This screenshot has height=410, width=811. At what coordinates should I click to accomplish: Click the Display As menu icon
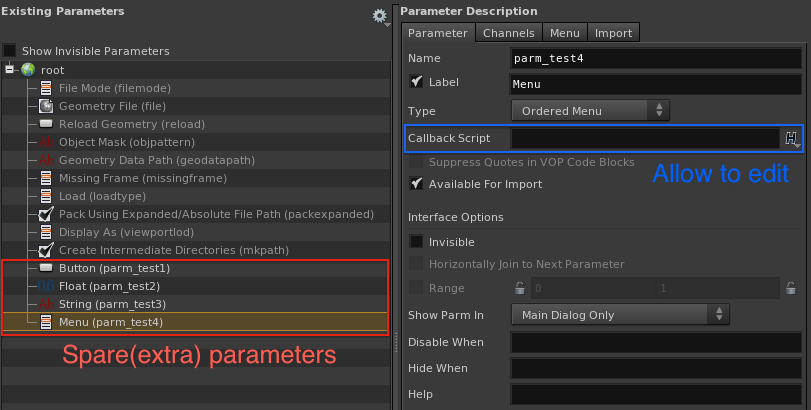[46, 232]
